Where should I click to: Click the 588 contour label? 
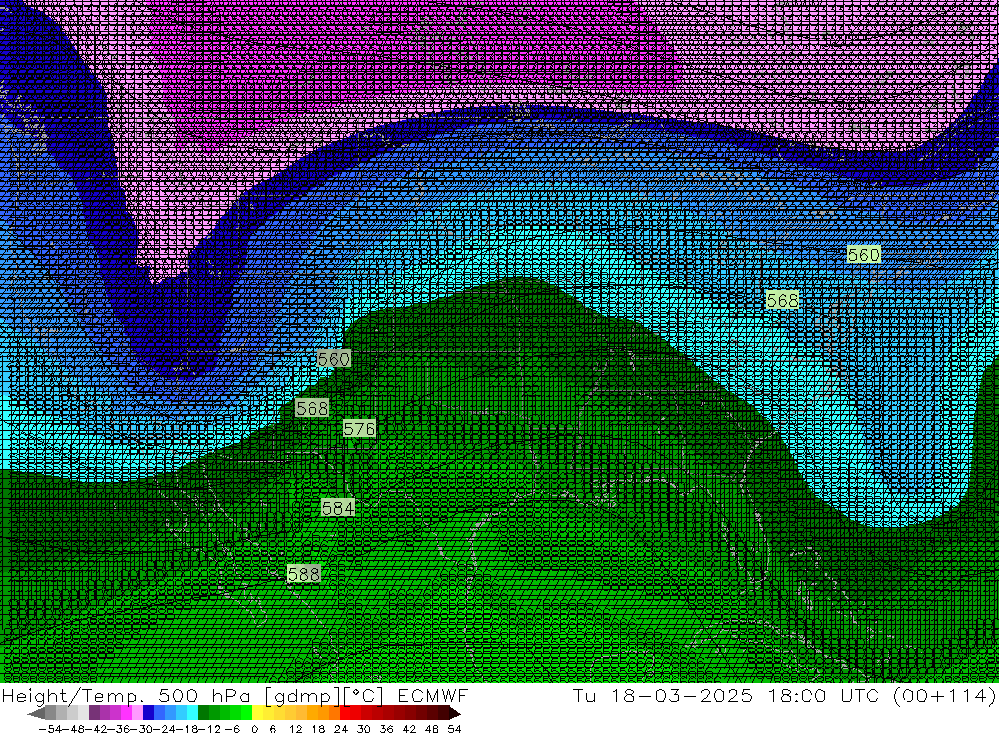304,574
